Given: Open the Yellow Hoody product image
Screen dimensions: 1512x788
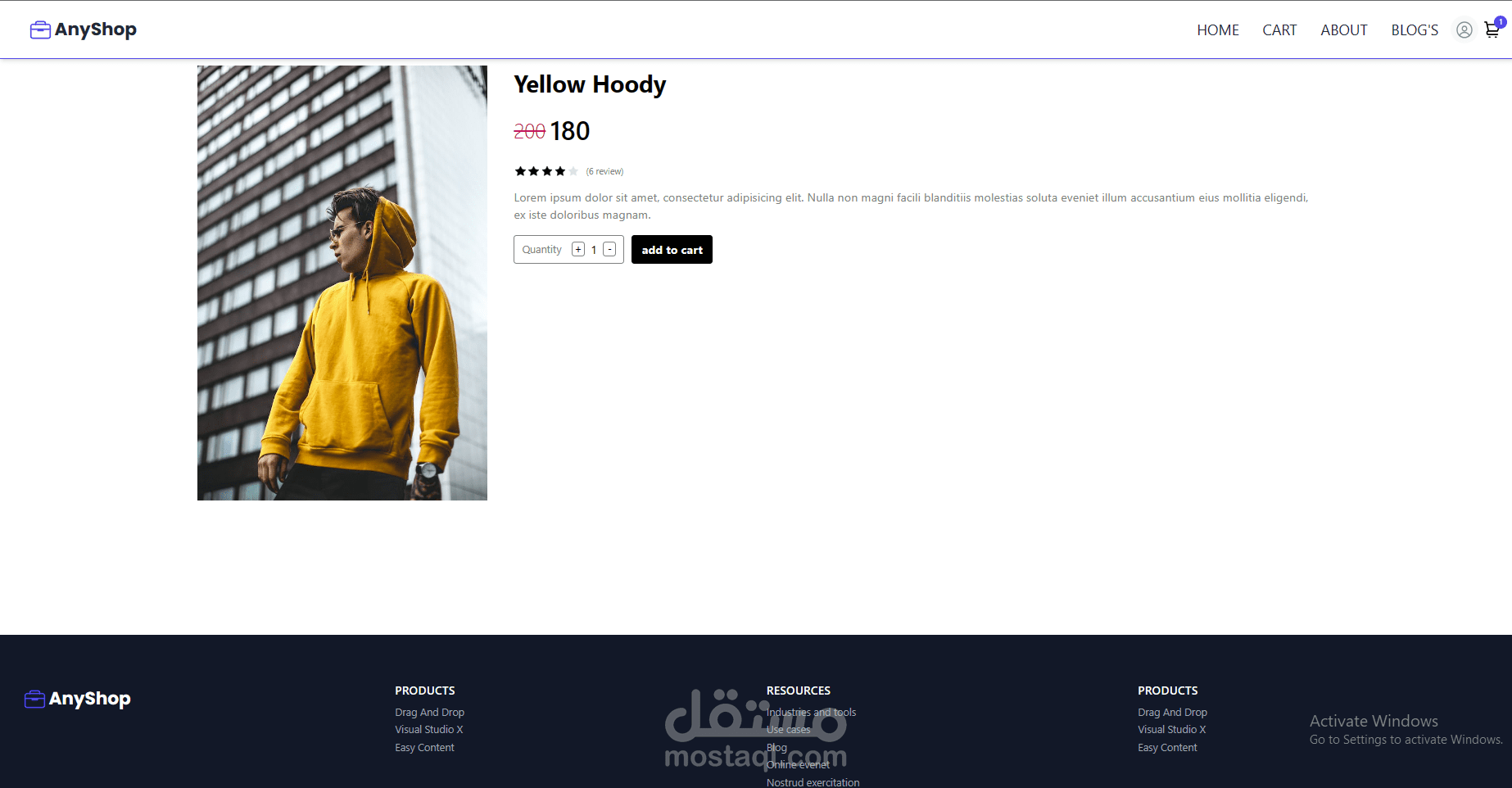Looking at the screenshot, I should coord(342,283).
